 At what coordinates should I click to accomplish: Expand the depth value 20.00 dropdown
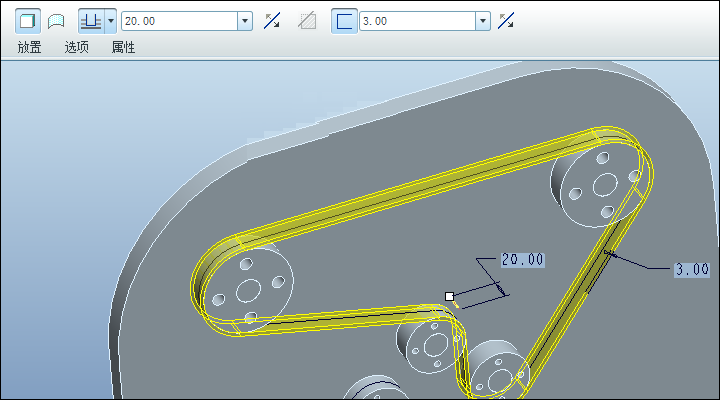point(245,21)
